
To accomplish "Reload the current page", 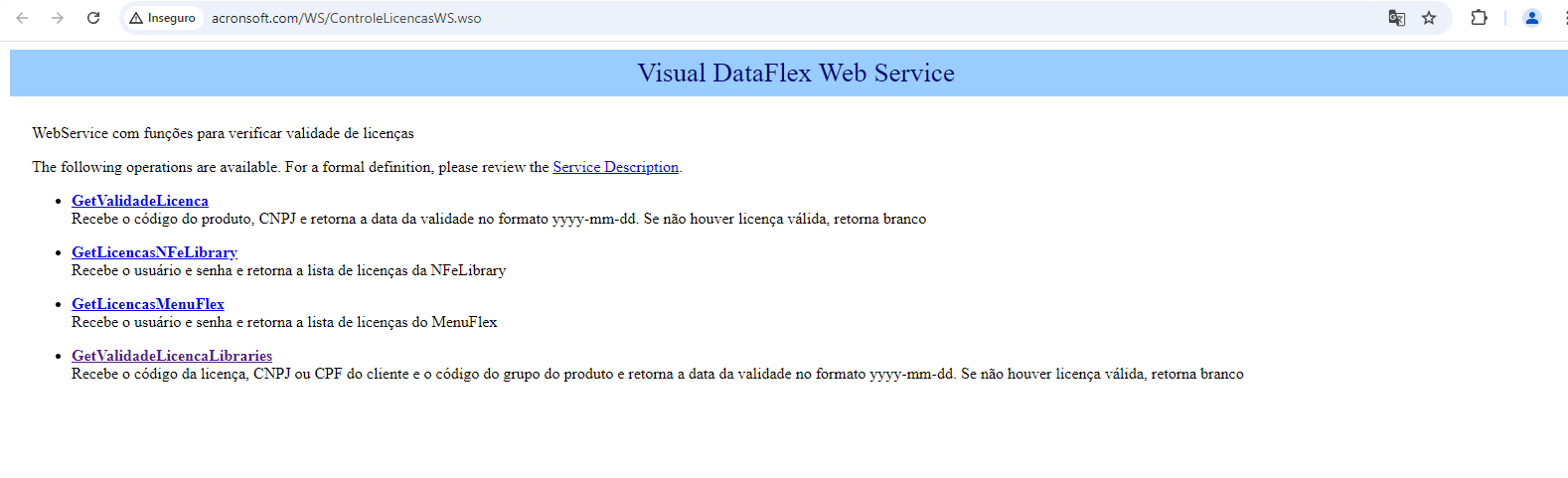I will [93, 18].
